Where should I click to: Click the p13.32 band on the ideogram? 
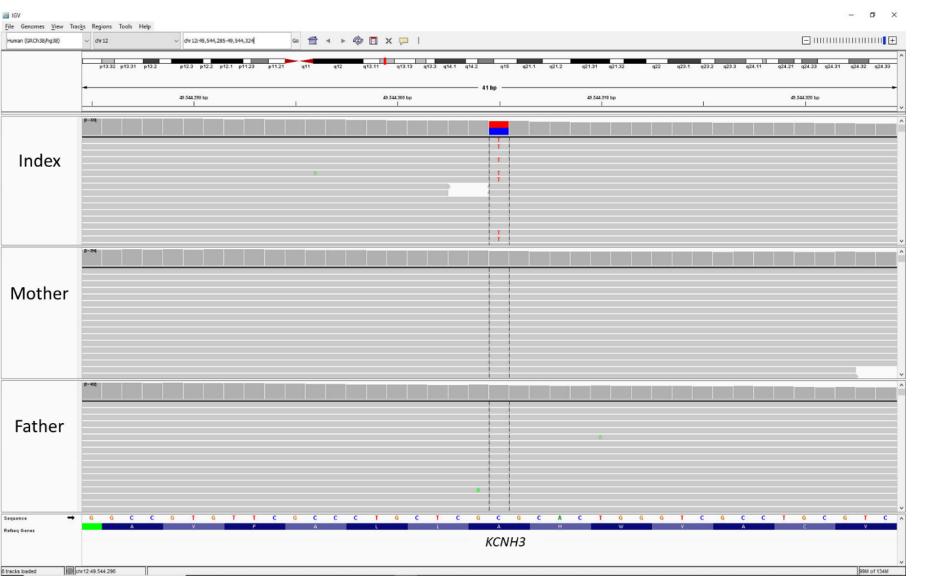click(x=108, y=61)
